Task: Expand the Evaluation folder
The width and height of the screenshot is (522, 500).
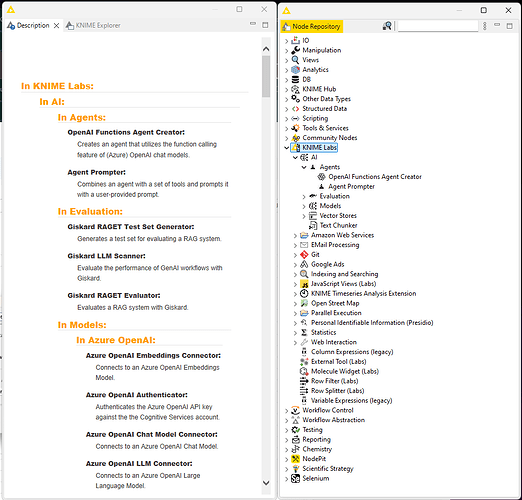Action: point(304,197)
